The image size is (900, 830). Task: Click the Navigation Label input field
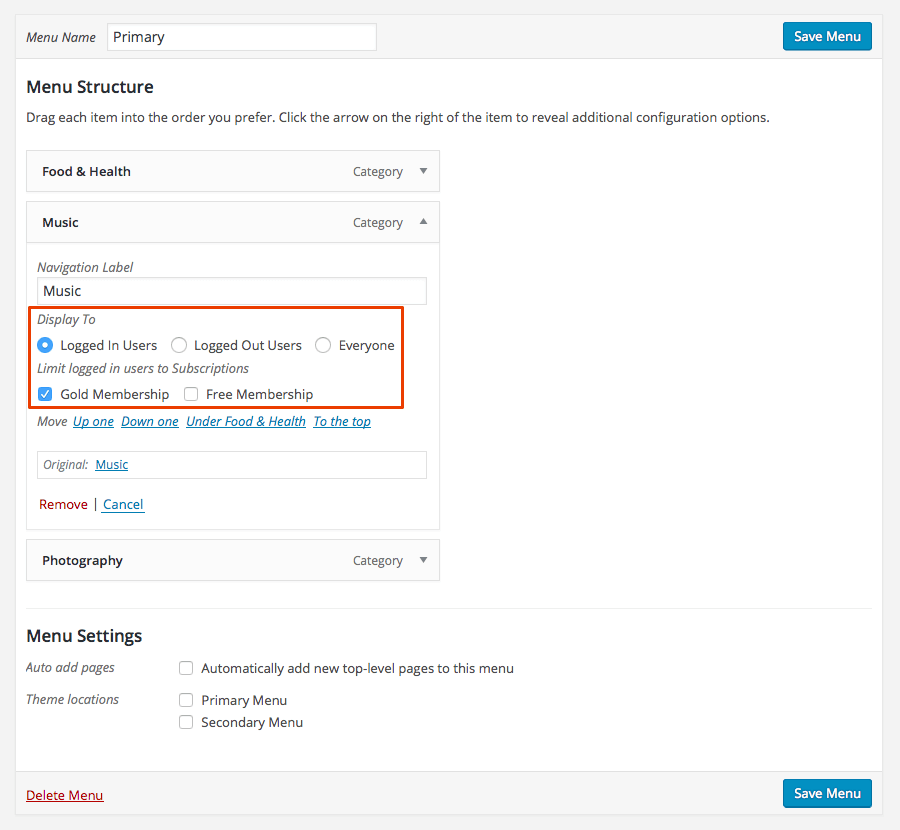[232, 291]
